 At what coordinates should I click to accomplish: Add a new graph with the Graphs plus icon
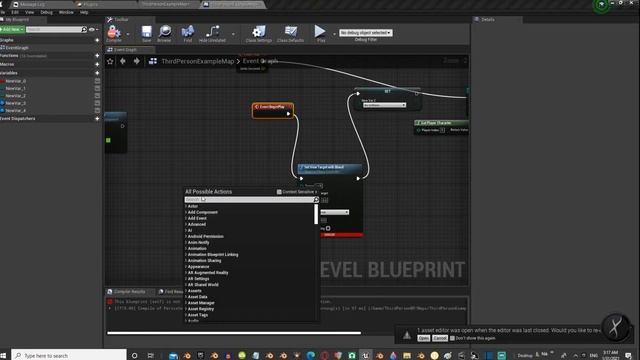(97, 40)
